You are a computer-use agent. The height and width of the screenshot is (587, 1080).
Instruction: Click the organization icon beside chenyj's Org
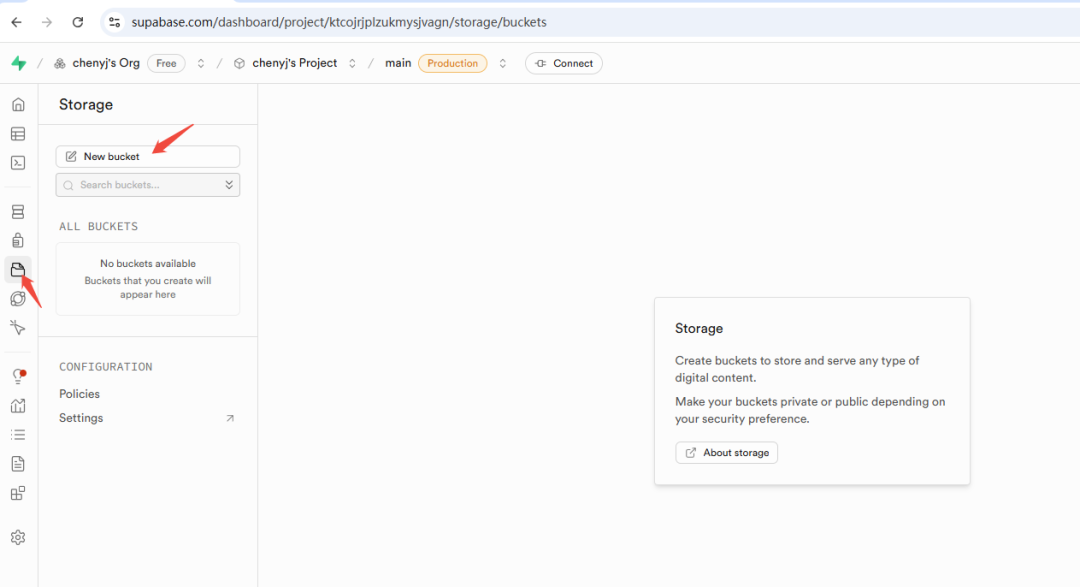coord(60,63)
